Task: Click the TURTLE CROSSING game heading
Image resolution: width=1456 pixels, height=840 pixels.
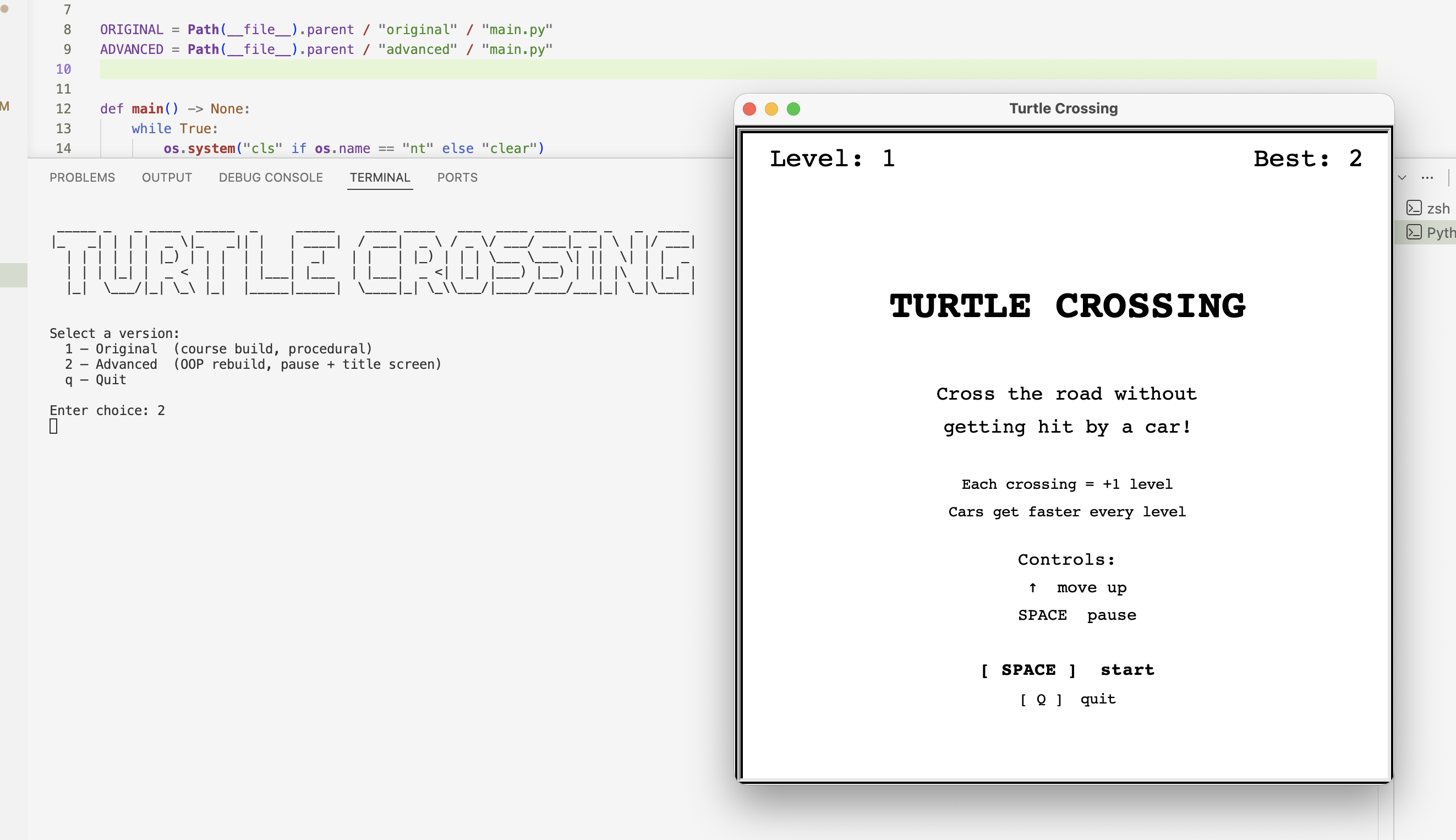Action: (1068, 306)
